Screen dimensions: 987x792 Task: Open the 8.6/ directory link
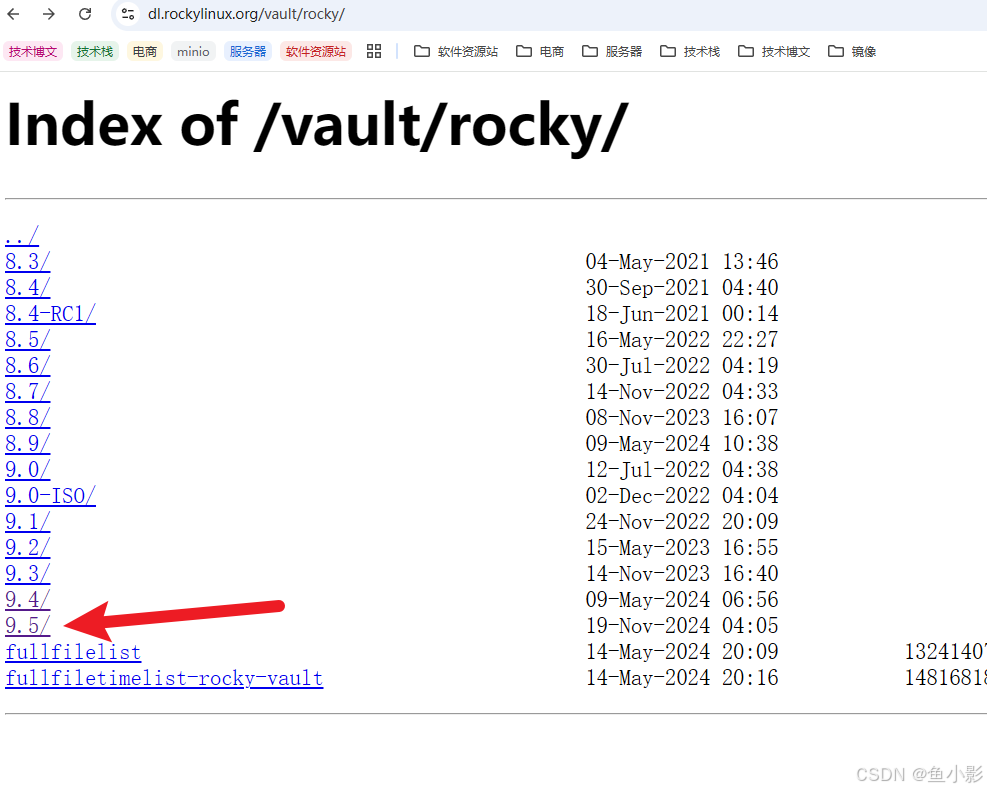point(28,366)
